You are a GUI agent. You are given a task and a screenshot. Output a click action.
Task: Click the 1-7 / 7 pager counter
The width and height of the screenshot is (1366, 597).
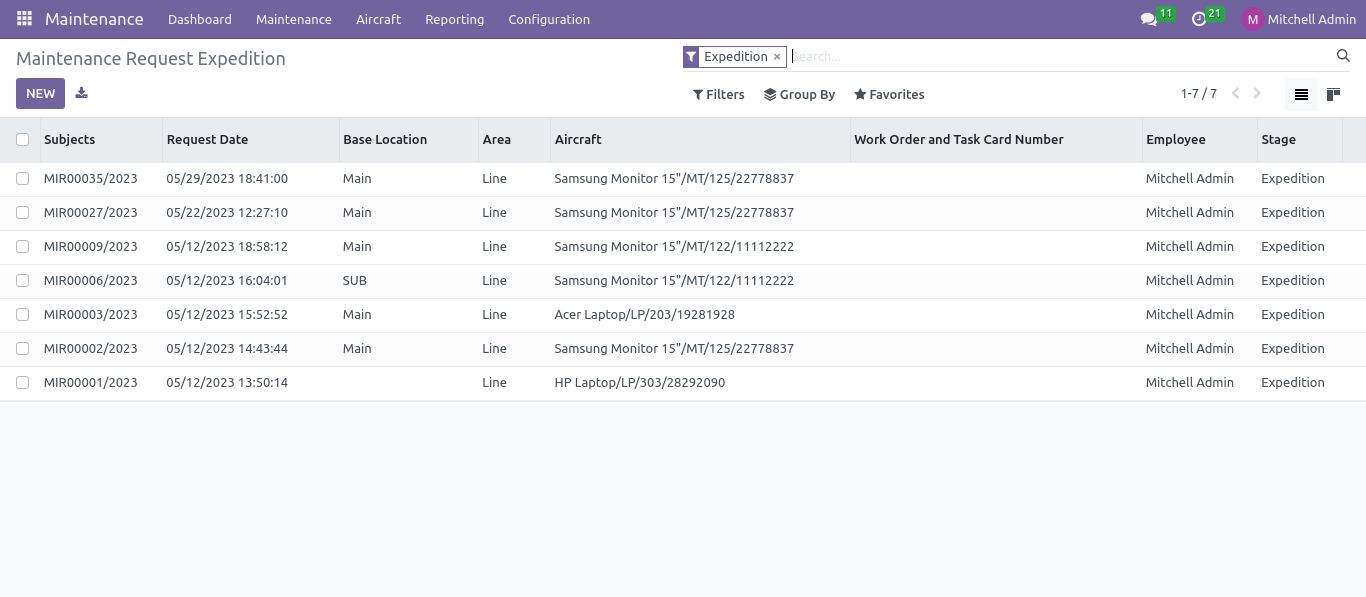[x=1198, y=94]
